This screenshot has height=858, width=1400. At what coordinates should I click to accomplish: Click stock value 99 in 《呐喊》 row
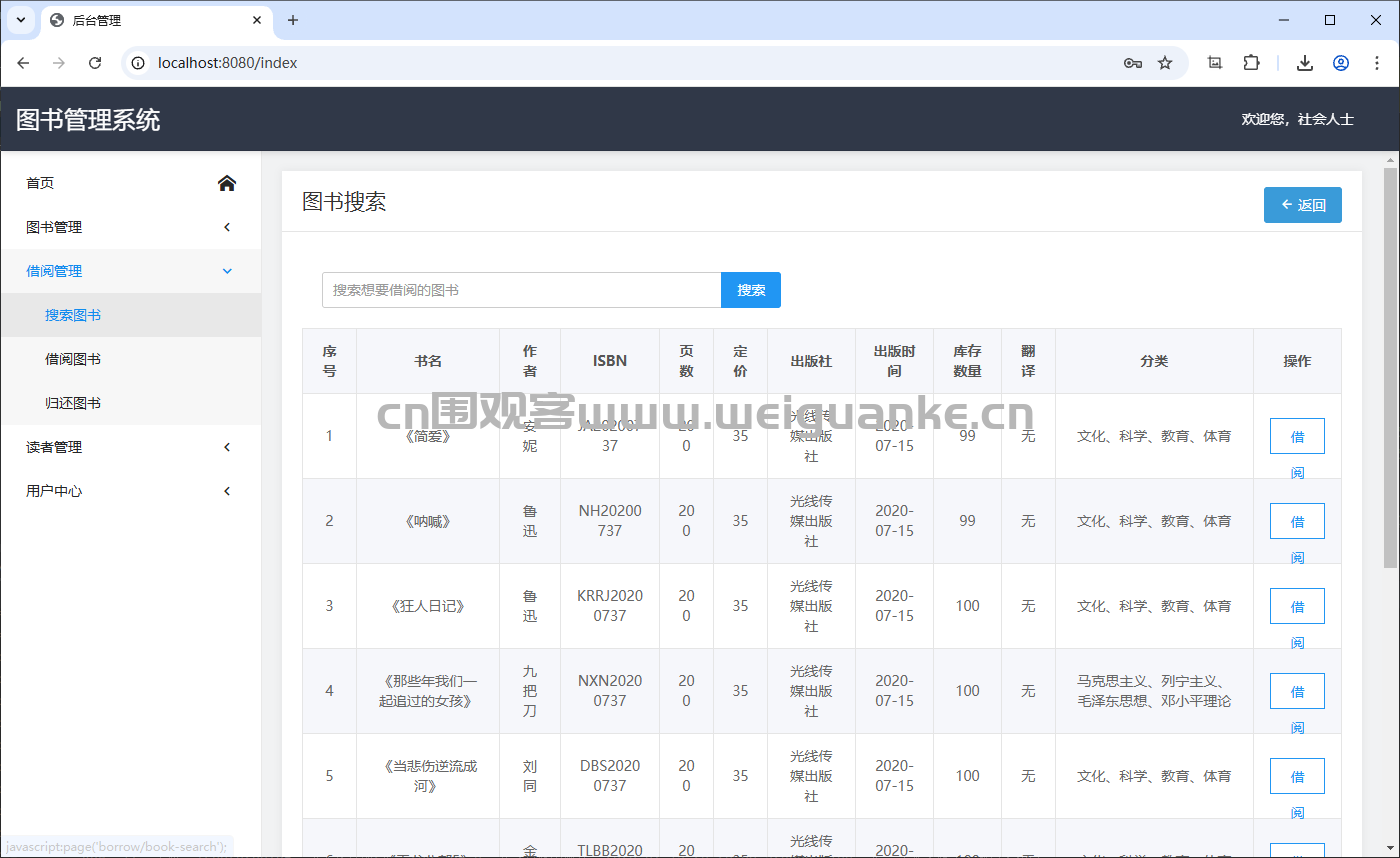pos(967,521)
